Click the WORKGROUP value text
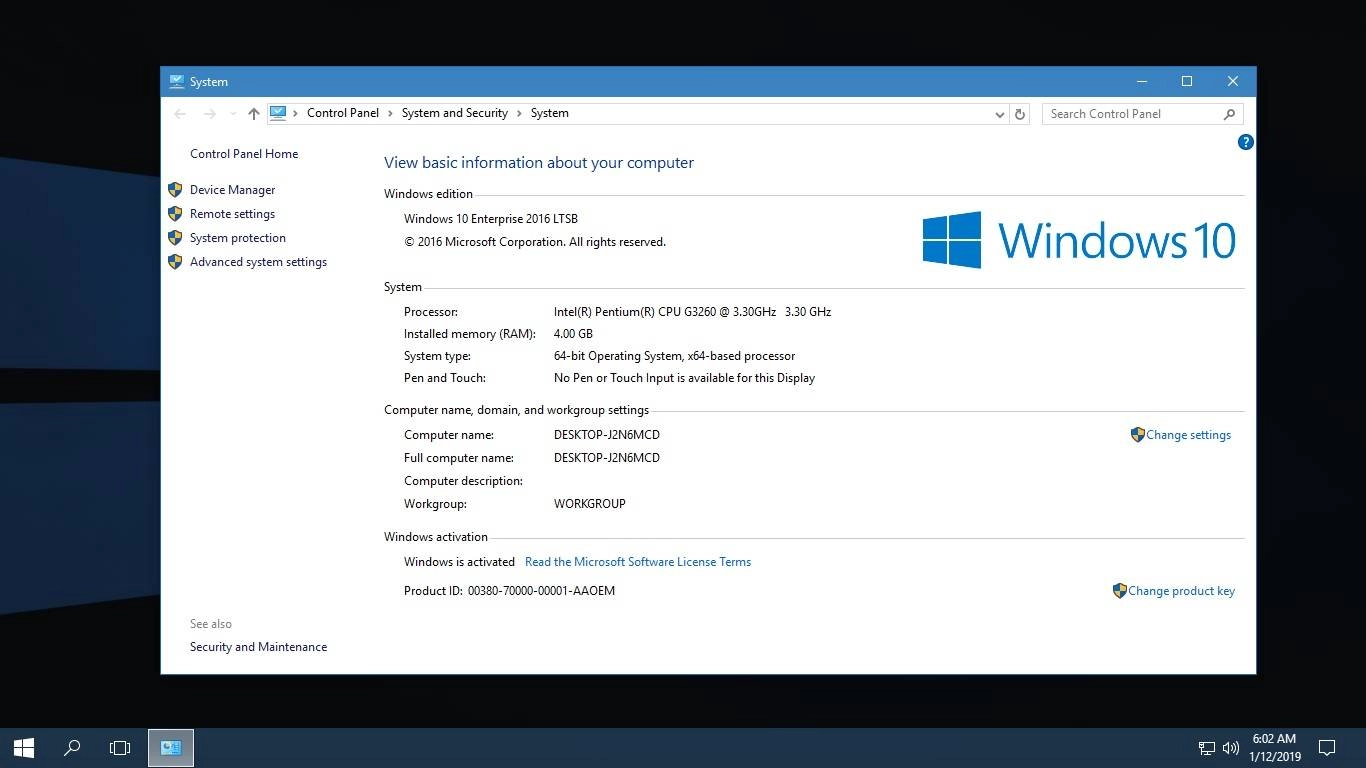This screenshot has width=1366, height=768. click(590, 504)
